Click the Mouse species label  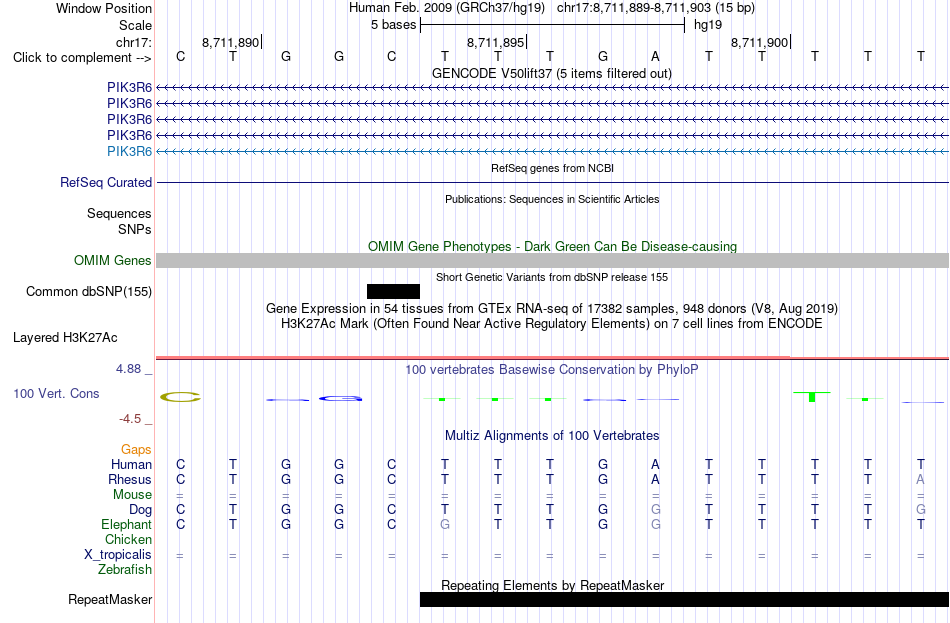[132, 495]
